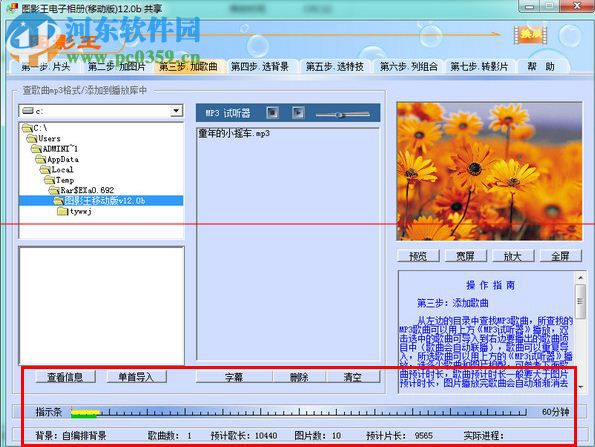This screenshot has width=595, height=447.
Task: Select the Users folder
Action: pyautogui.click(x=44, y=139)
